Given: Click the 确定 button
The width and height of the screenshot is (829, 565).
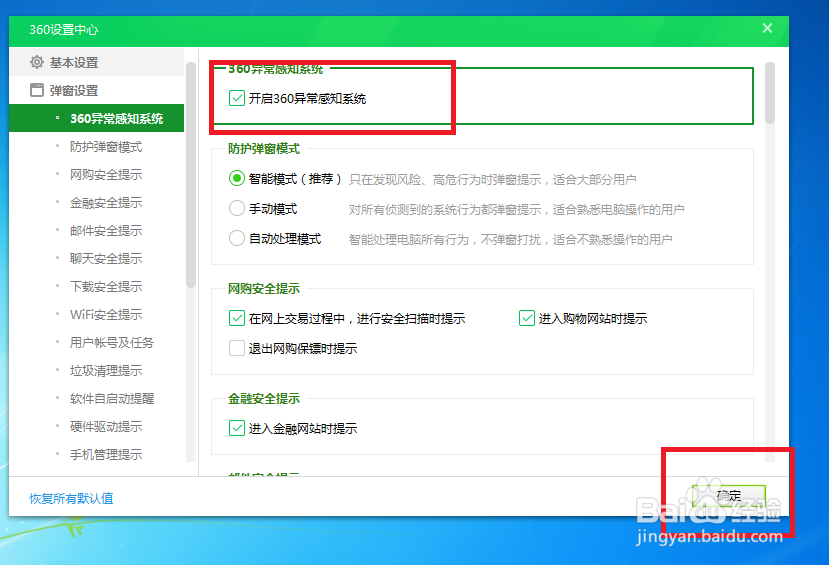Looking at the screenshot, I should click(x=729, y=496).
